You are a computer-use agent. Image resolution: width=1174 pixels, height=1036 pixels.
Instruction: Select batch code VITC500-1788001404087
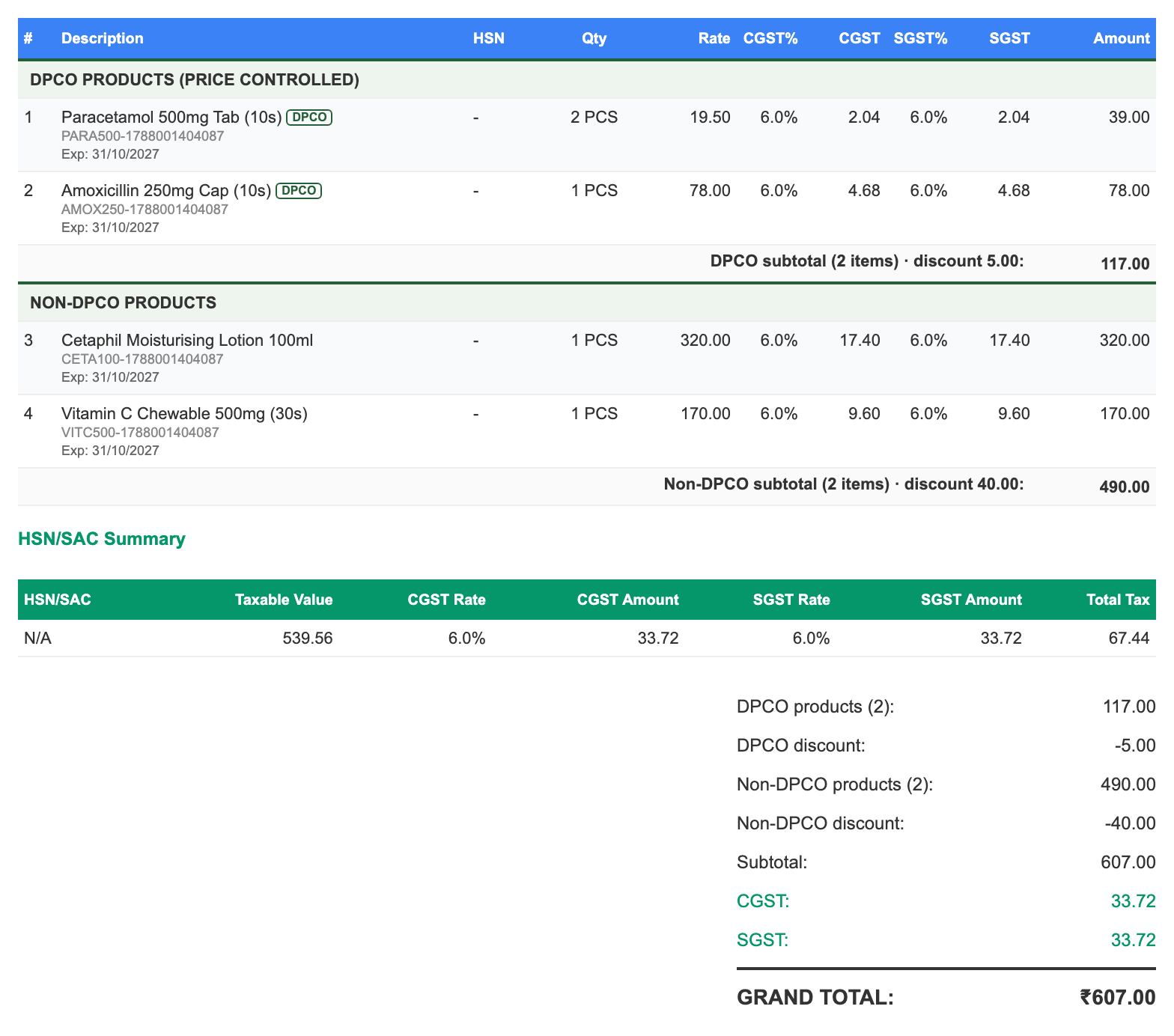point(140,433)
